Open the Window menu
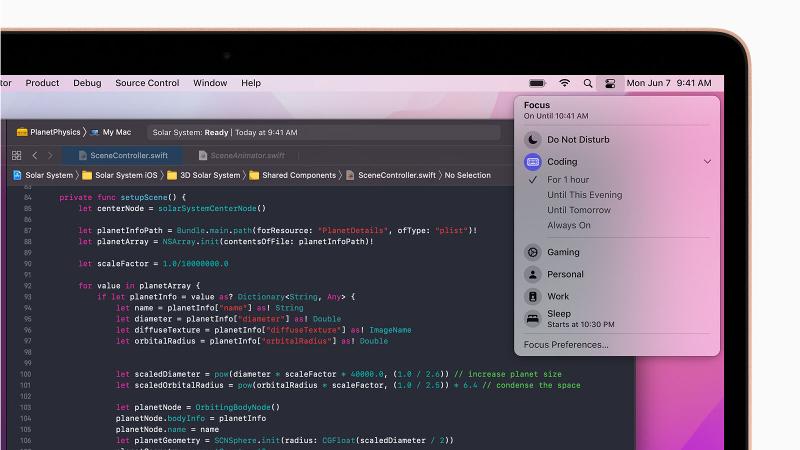The height and width of the screenshot is (450, 800). [x=210, y=83]
